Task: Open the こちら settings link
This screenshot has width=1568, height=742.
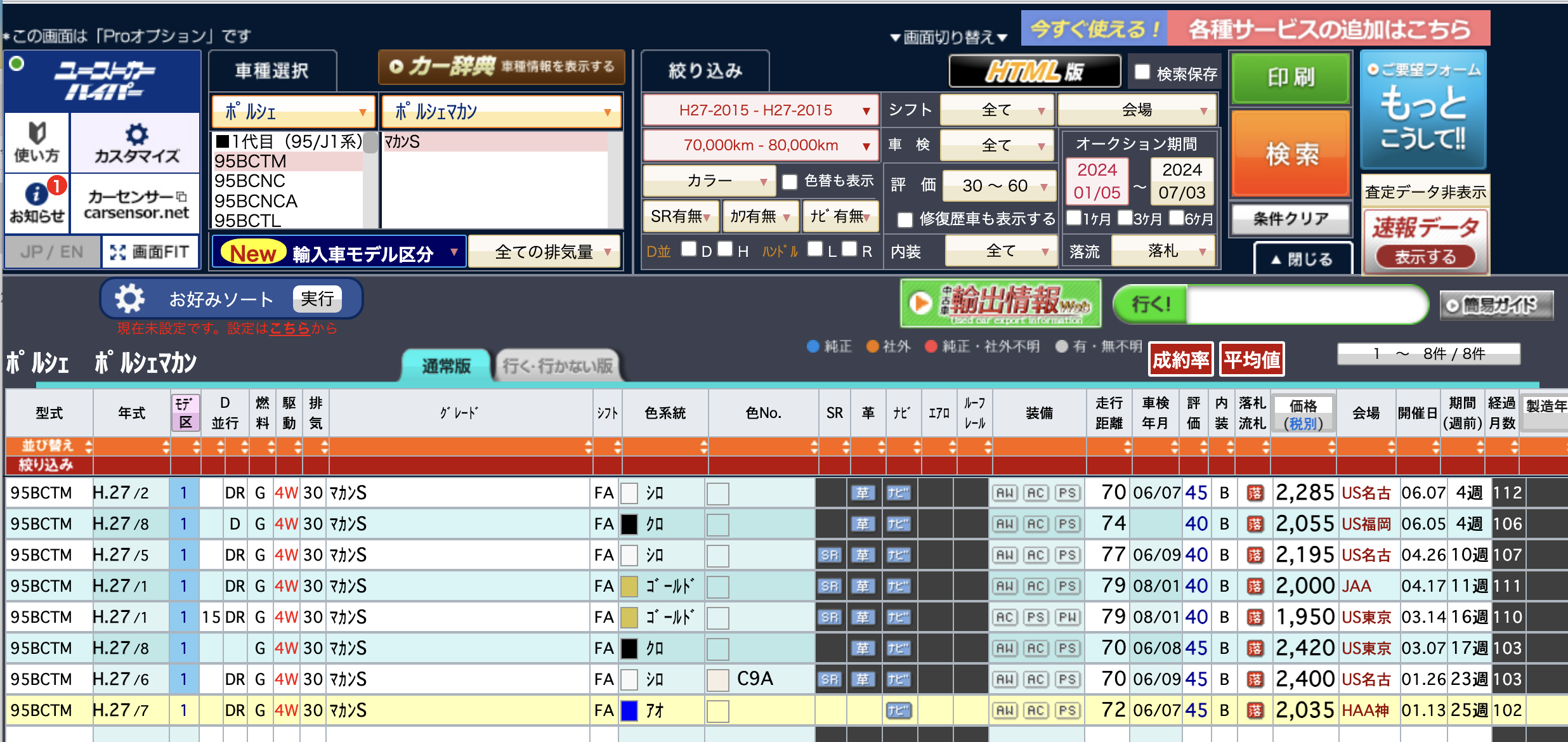Action: click(290, 329)
